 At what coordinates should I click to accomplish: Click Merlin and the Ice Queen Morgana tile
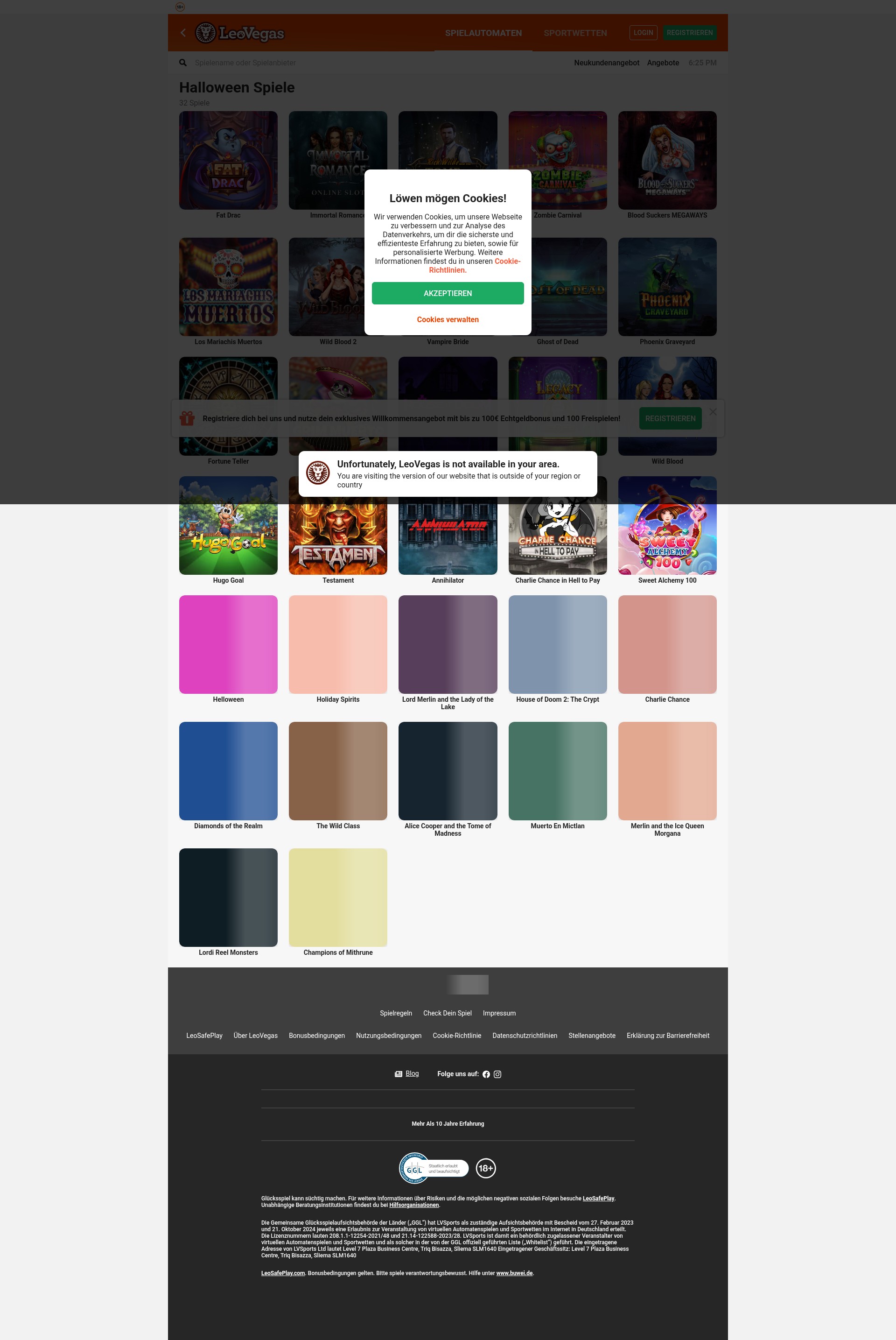pyautogui.click(x=667, y=771)
